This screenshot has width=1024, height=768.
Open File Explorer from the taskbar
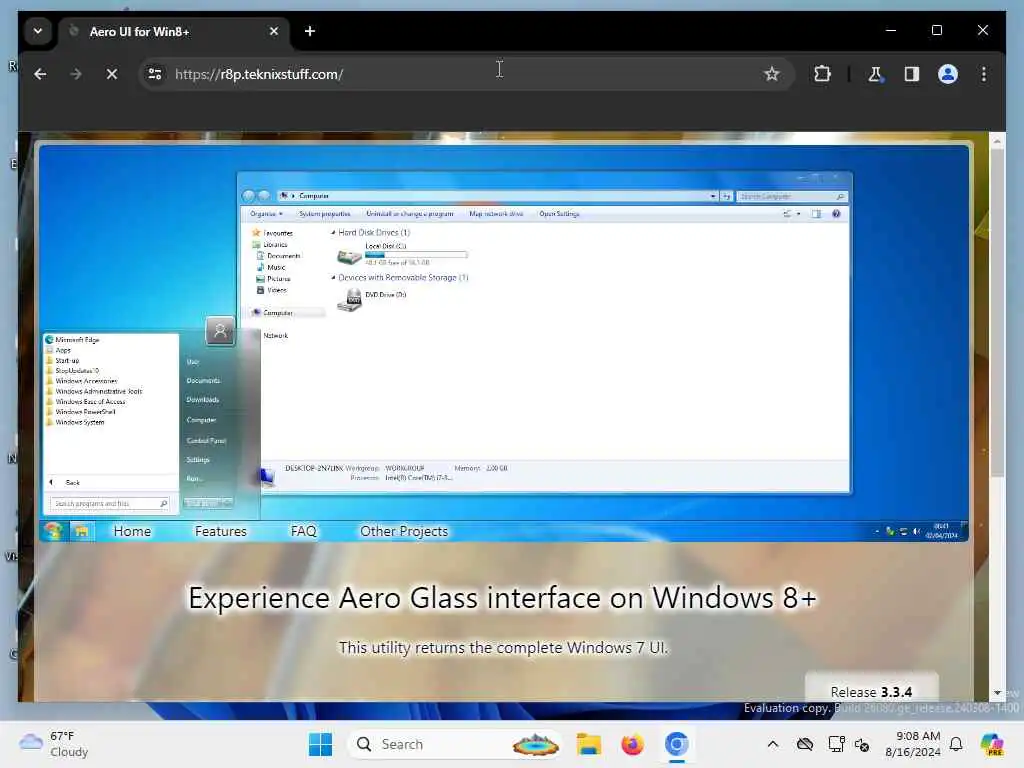(588, 744)
